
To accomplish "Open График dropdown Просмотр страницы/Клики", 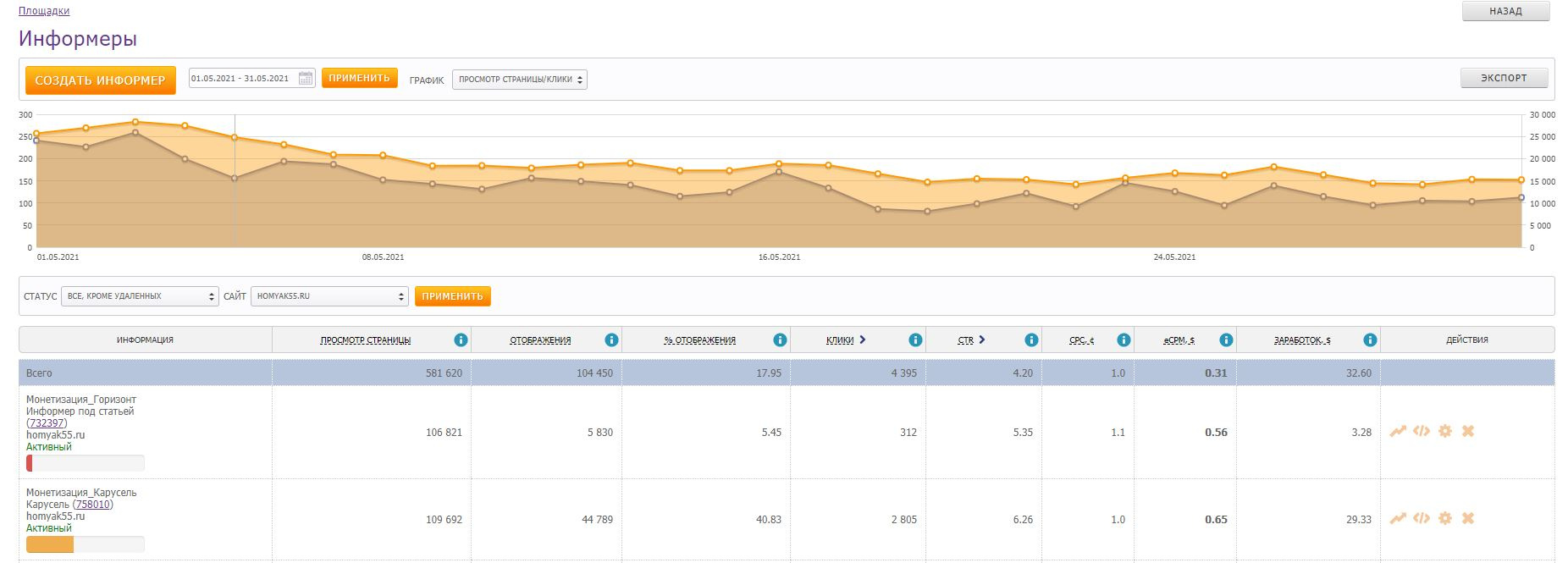I will [520, 80].
